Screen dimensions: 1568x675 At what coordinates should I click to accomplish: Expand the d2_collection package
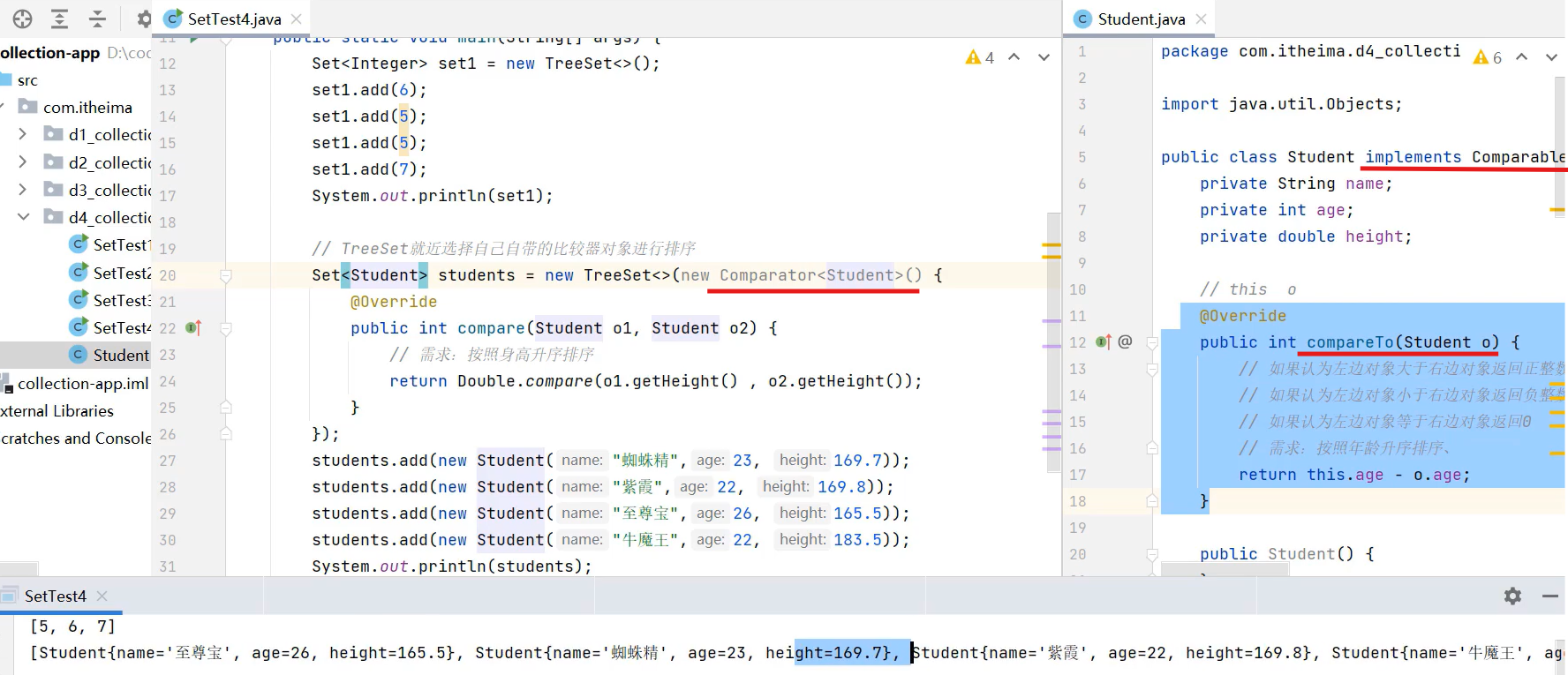tap(23, 162)
